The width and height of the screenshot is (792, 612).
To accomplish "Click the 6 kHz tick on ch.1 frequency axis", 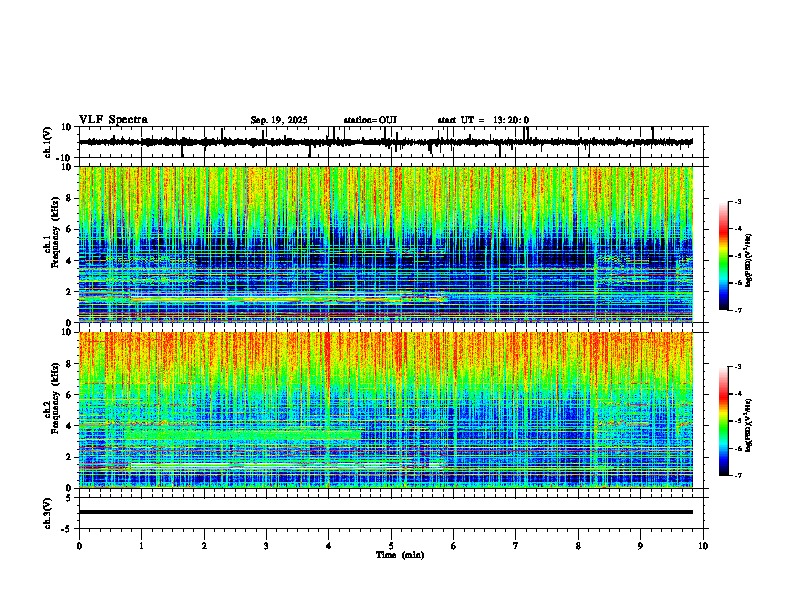I will click(x=70, y=229).
